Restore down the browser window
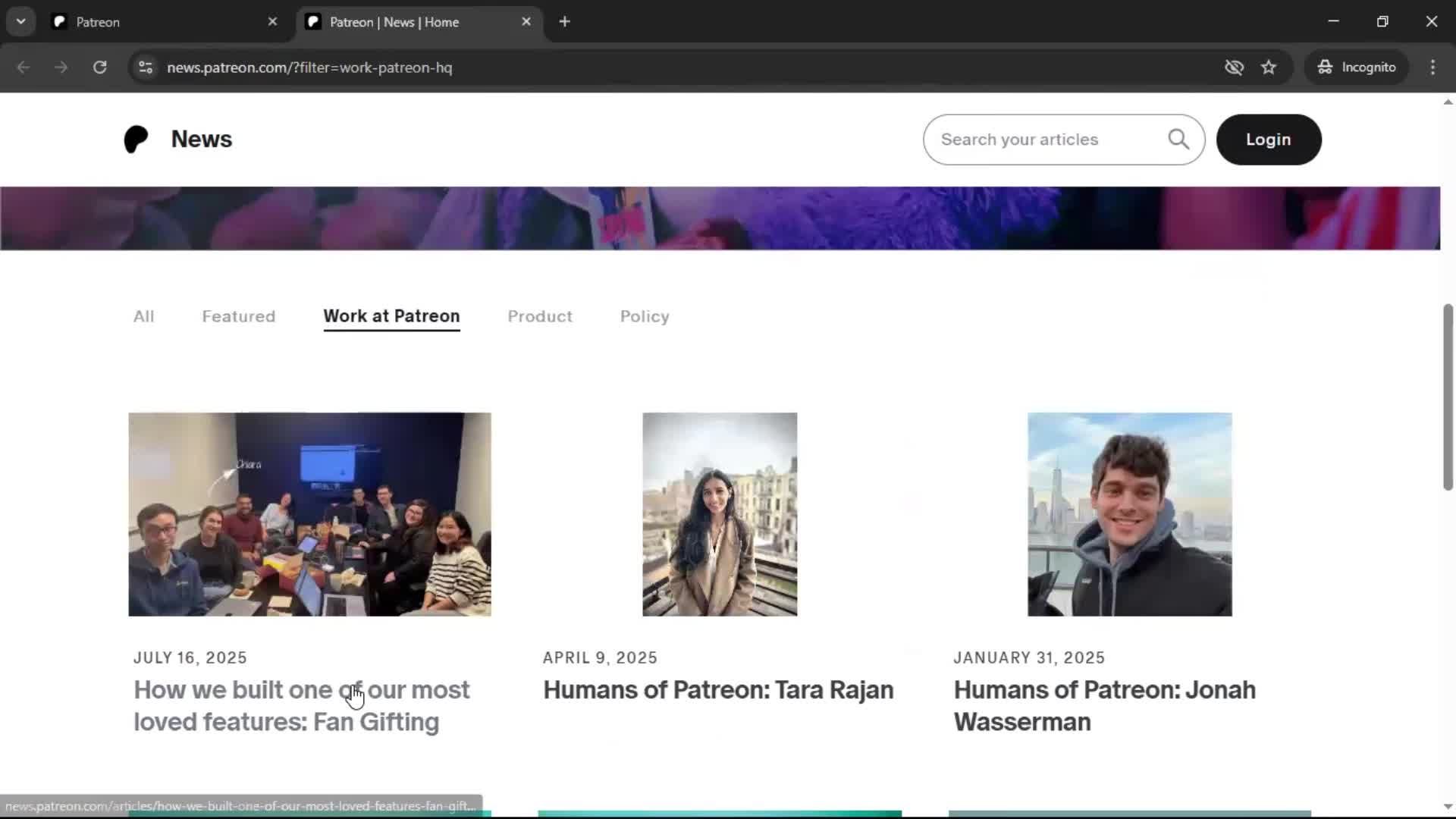Screen dimensions: 1456x819 tap(1382, 22)
